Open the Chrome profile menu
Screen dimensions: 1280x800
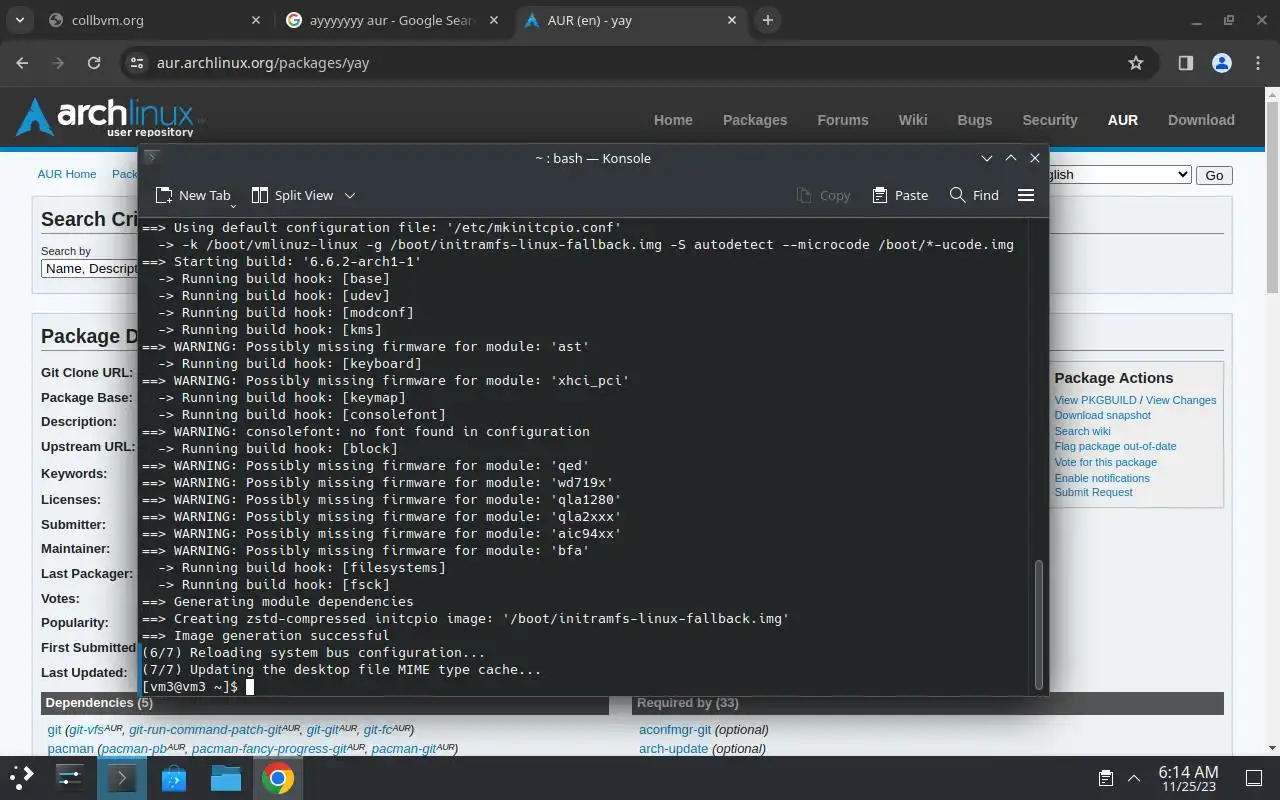click(1221, 63)
